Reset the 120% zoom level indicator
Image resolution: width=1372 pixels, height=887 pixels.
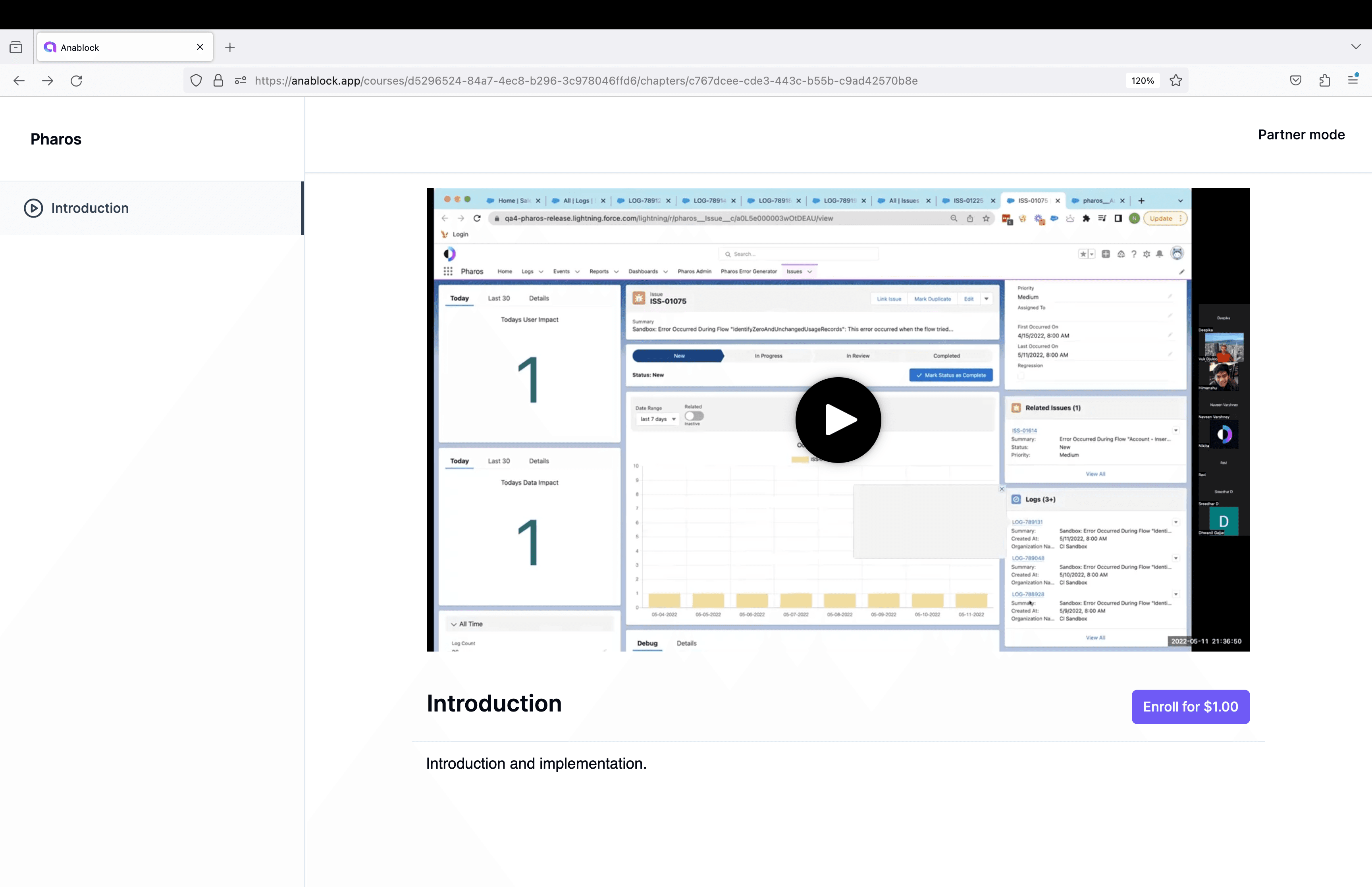pyautogui.click(x=1142, y=81)
